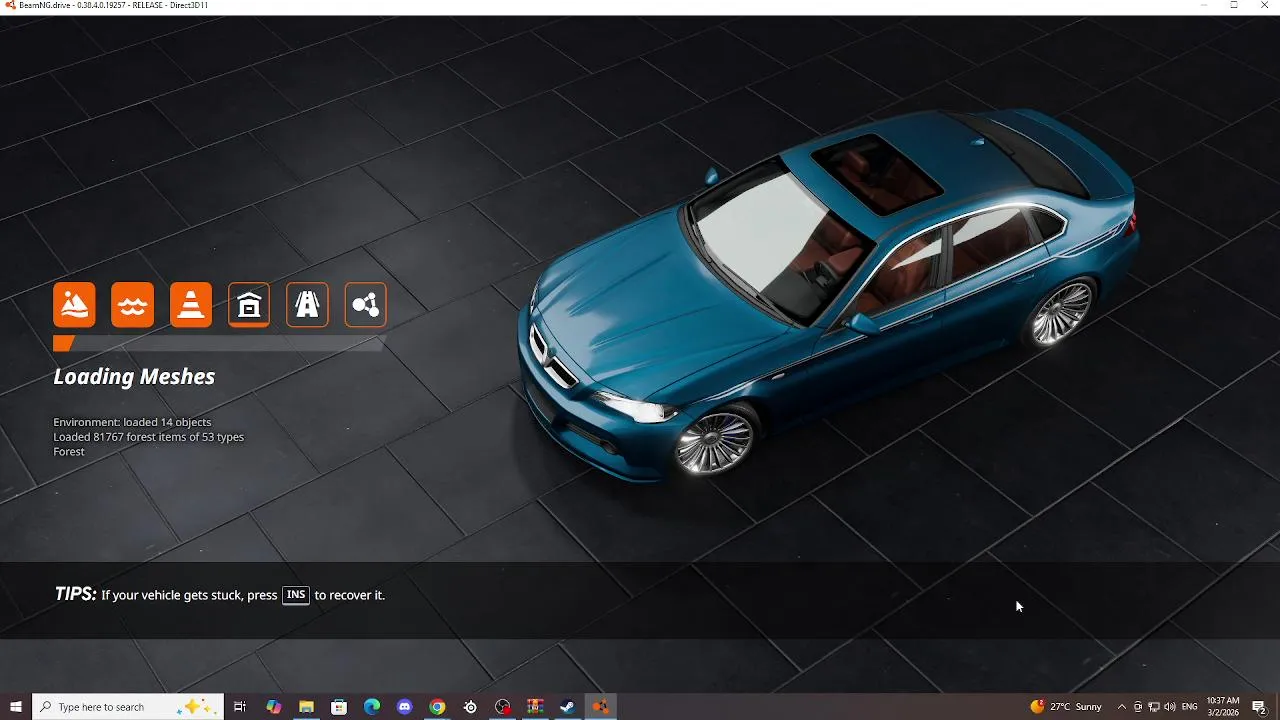The height and width of the screenshot is (720, 1280).
Task: Click the water waves loading stage icon
Action: (133, 305)
